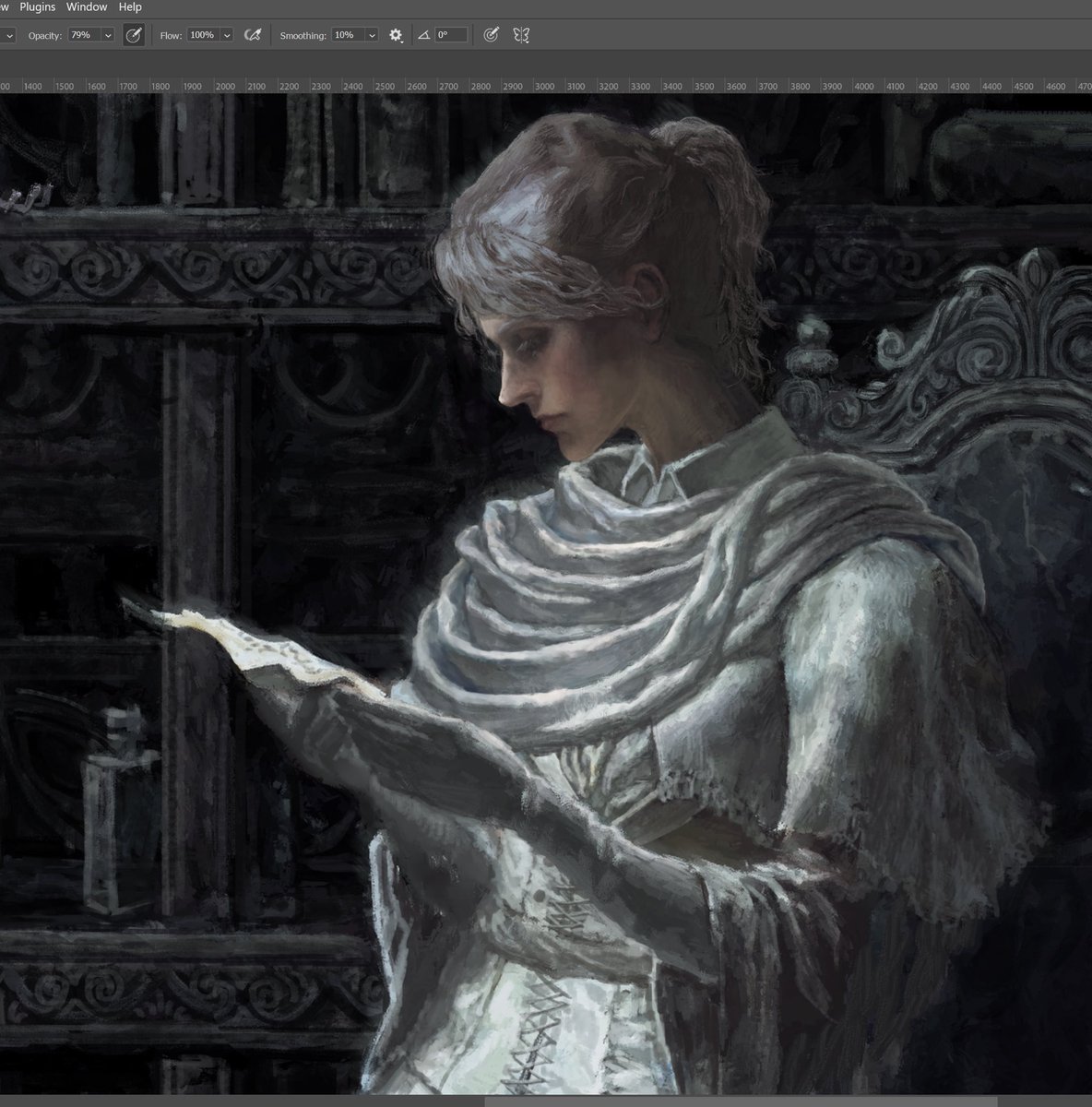The width and height of the screenshot is (1092, 1107).
Task: Open the Plugins menu
Action: coord(38,6)
